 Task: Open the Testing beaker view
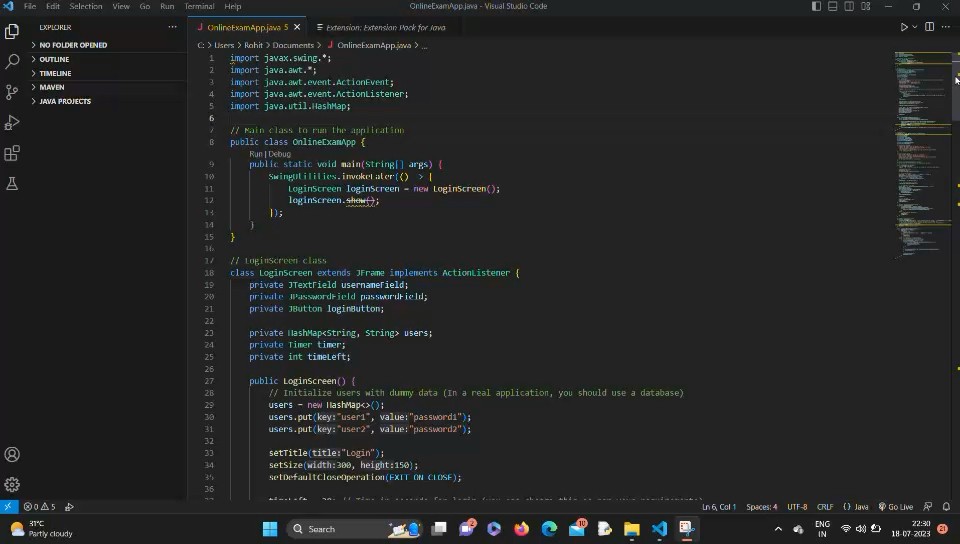pyautogui.click(x=12, y=184)
